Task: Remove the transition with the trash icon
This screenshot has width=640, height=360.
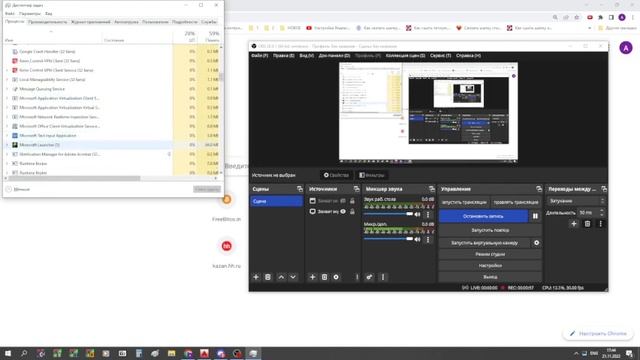Action: [x=587, y=224]
